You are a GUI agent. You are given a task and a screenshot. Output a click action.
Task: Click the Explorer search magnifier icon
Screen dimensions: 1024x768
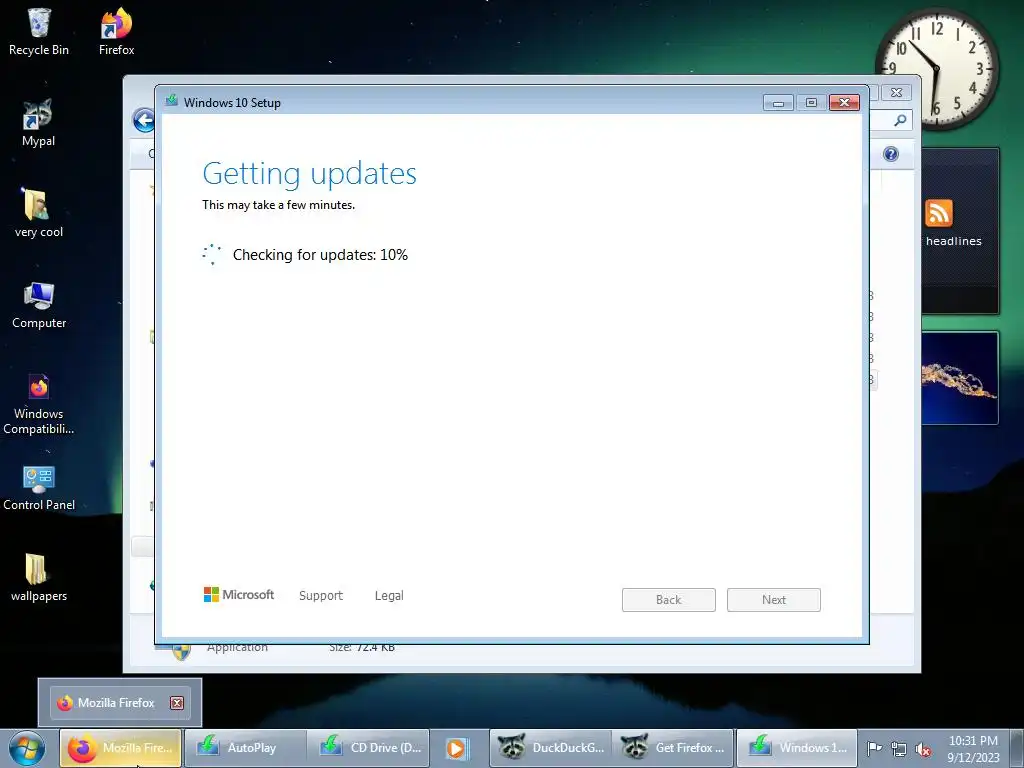click(900, 120)
